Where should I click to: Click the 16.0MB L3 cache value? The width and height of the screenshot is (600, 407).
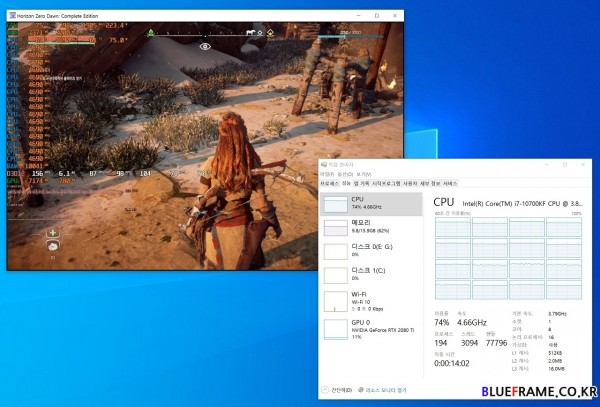556,369
